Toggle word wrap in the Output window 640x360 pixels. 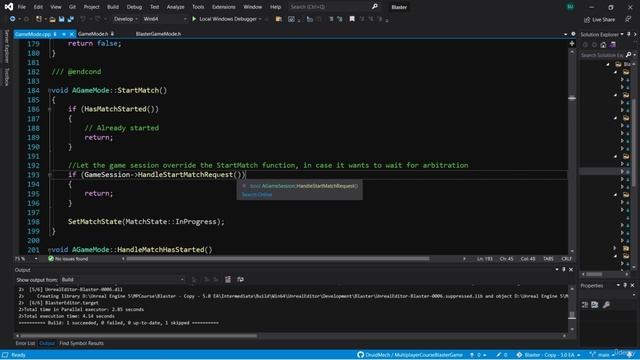click(x=240, y=280)
